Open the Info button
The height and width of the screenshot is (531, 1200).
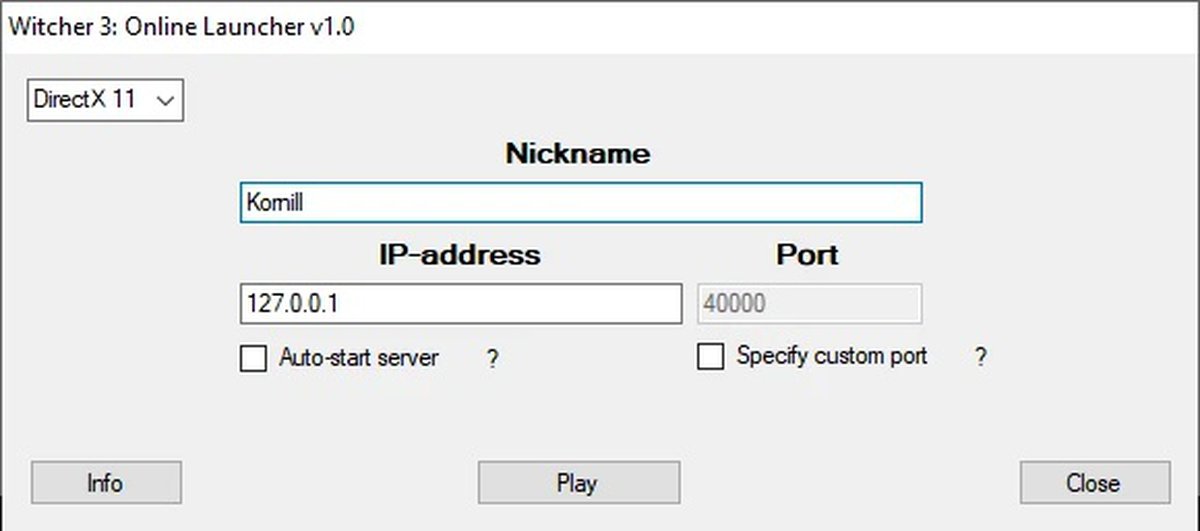[x=106, y=483]
